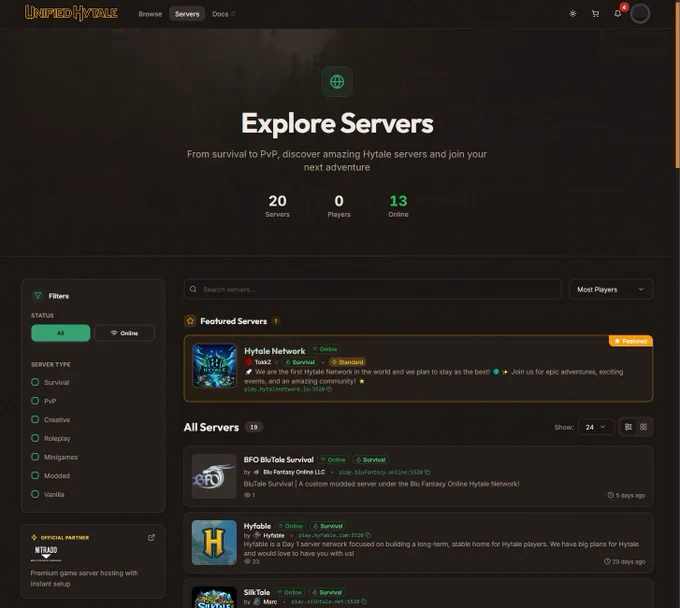Open the Hyfable server title
Screen dimensions: 680x608
tap(257, 526)
